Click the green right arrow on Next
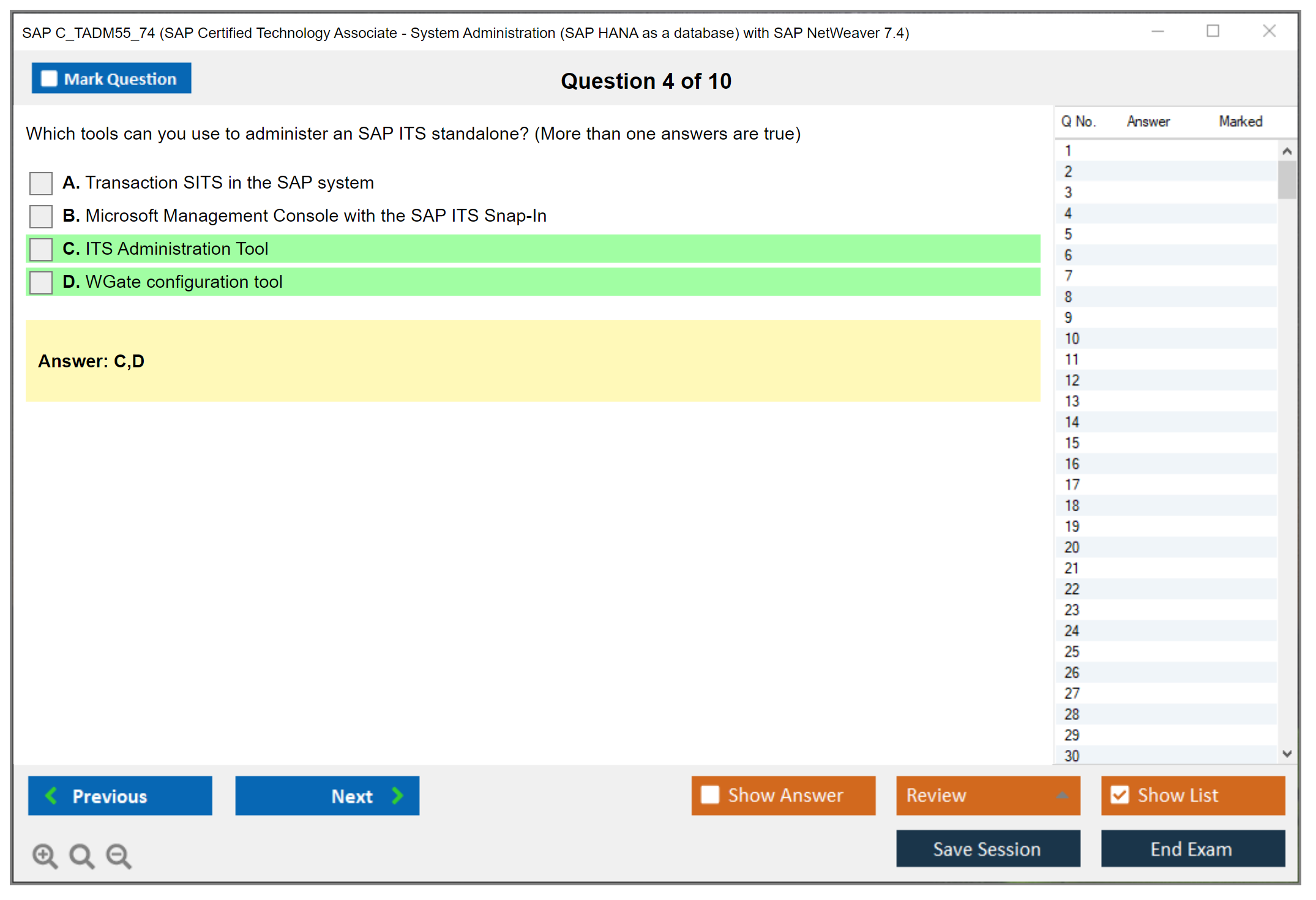This screenshot has height=900, width=1316. [398, 795]
